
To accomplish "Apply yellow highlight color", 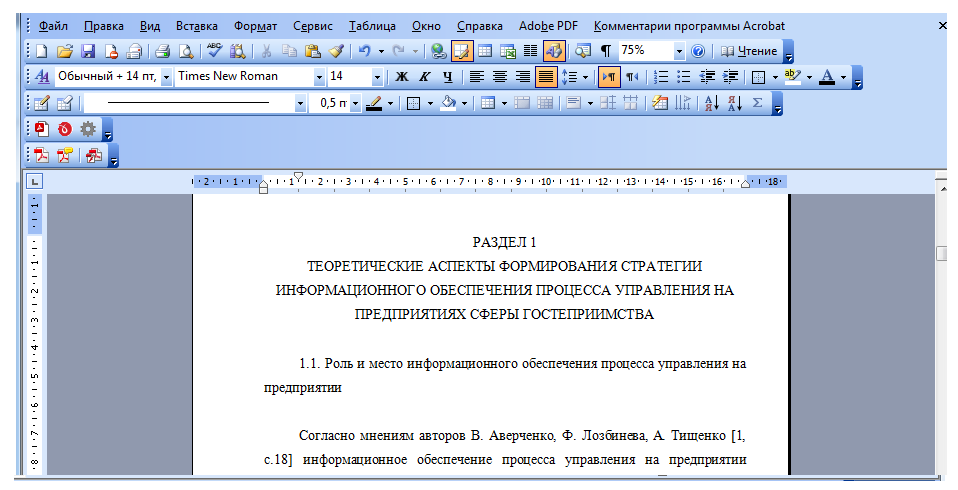I will (x=792, y=77).
